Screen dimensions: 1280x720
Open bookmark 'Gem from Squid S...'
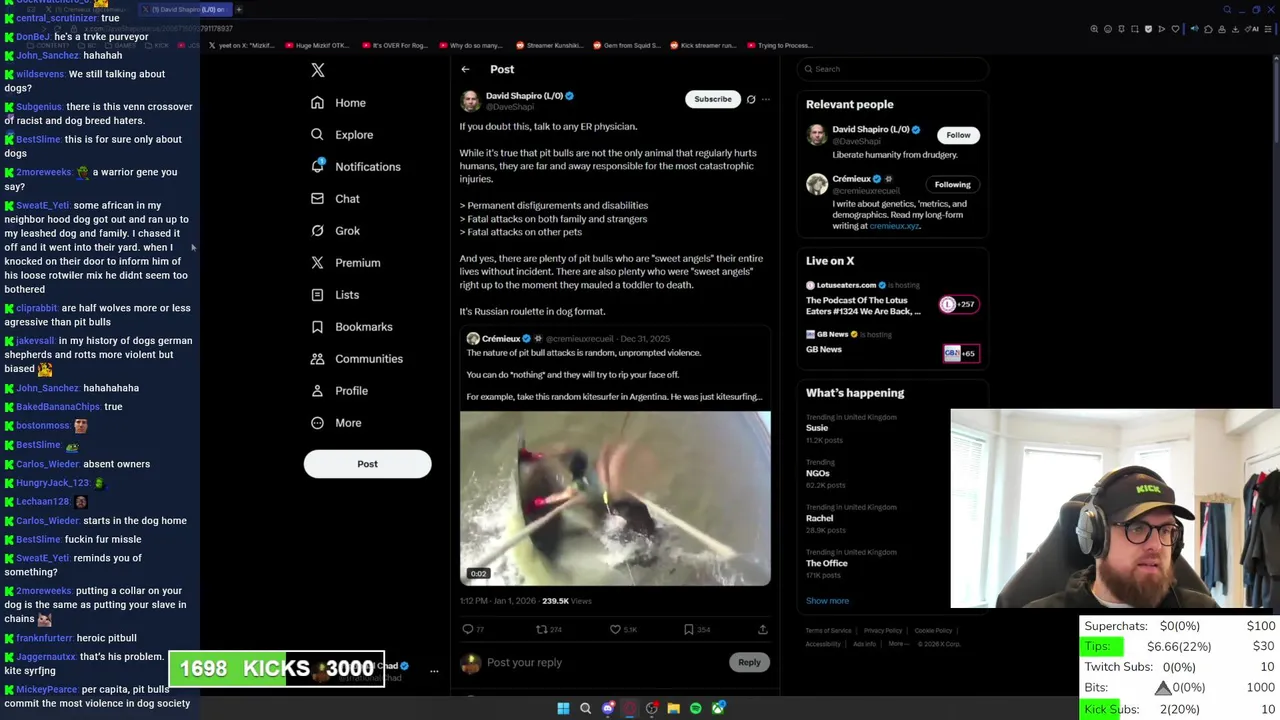(625, 45)
